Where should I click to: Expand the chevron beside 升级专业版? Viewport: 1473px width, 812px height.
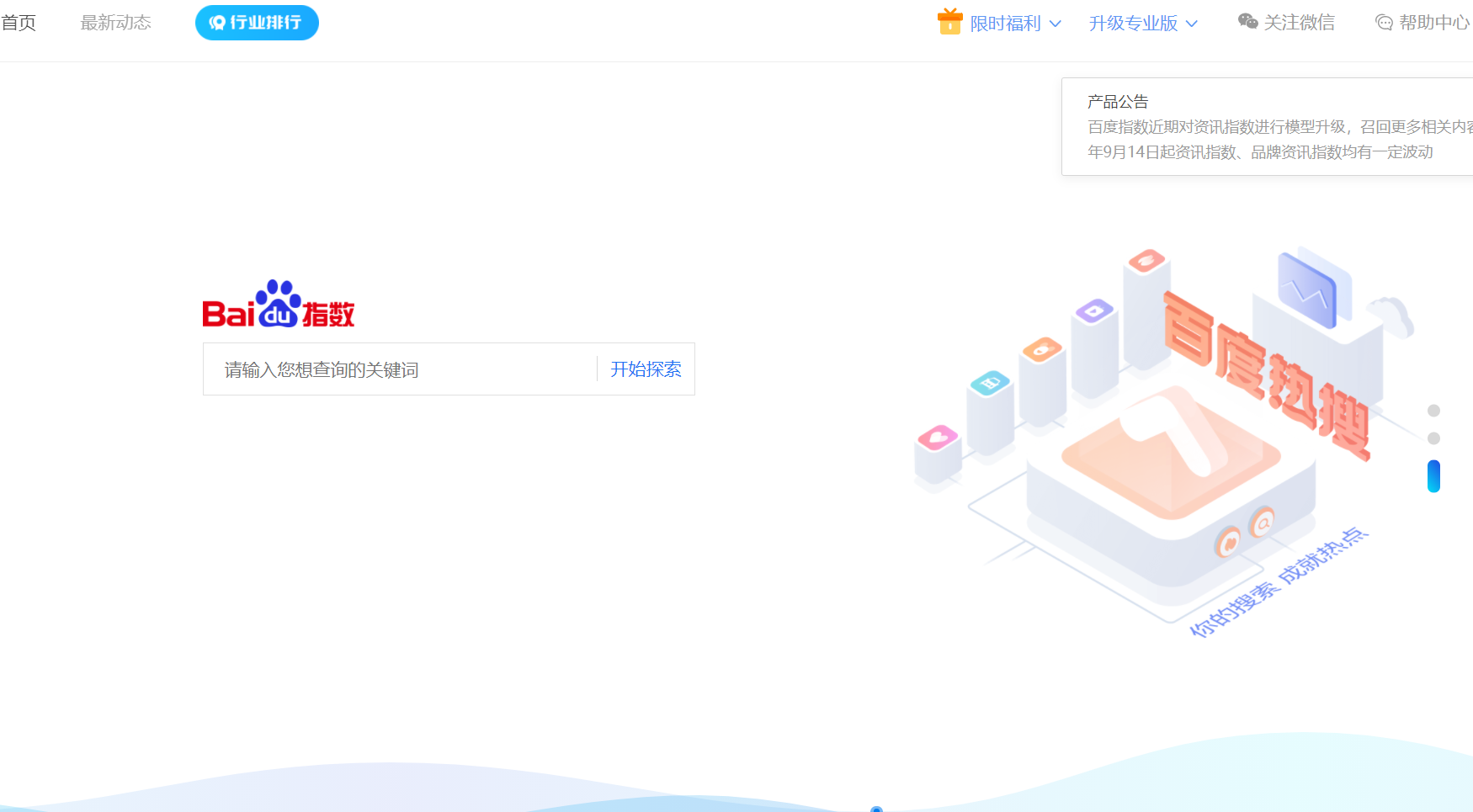coord(1192,24)
